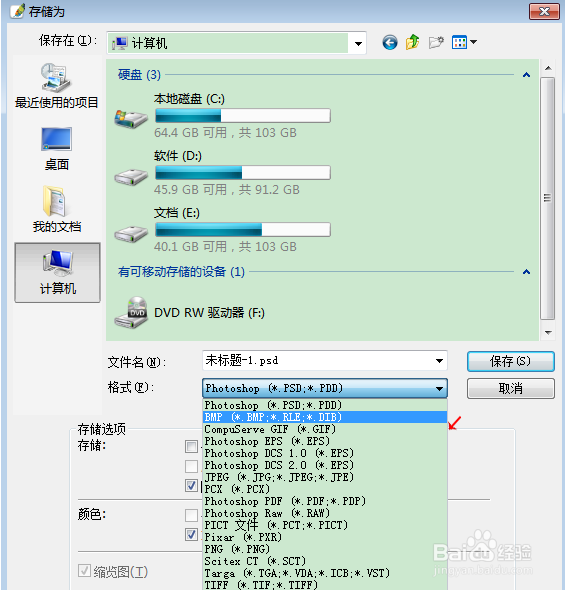The image size is (565, 590).
Task: Click the C: drive capacity bar
Action: 243,116
